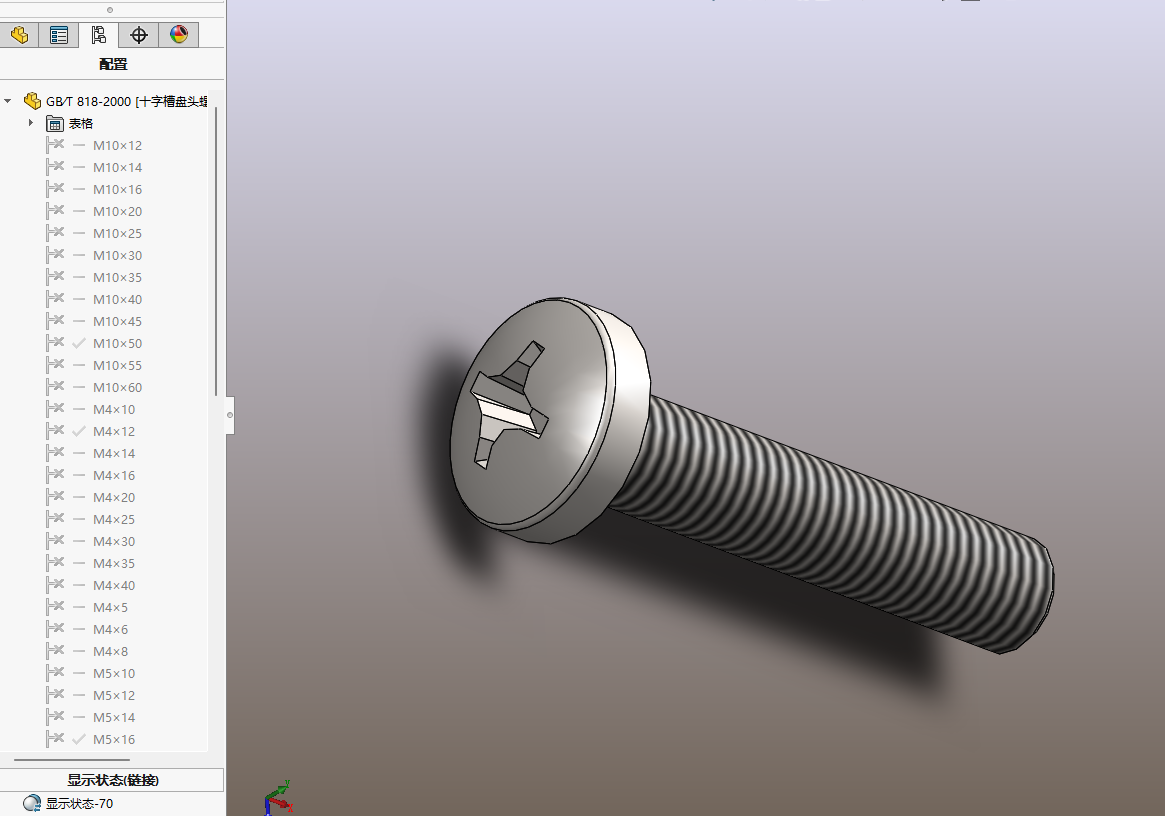Select configuration M4×25
The image size is (1165, 816).
click(x=114, y=519)
